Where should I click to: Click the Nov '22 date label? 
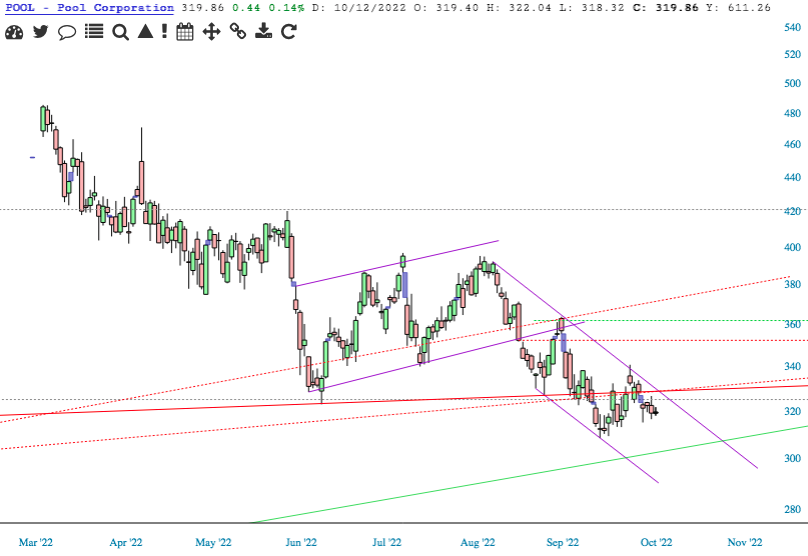pyautogui.click(x=745, y=542)
